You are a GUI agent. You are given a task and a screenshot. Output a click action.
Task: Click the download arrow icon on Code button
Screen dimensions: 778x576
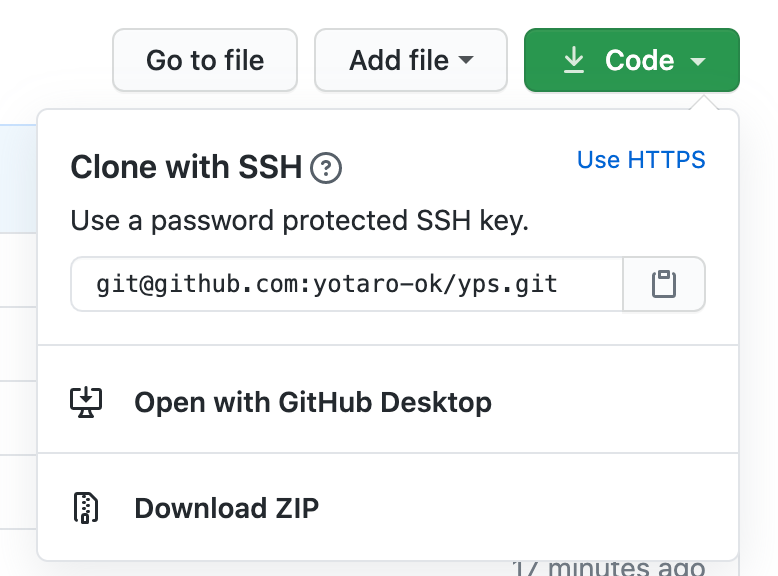(x=573, y=61)
